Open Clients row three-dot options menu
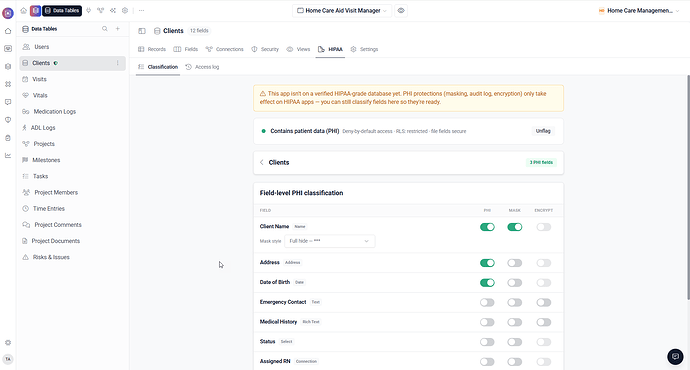This screenshot has width=690, height=370. tap(117, 63)
